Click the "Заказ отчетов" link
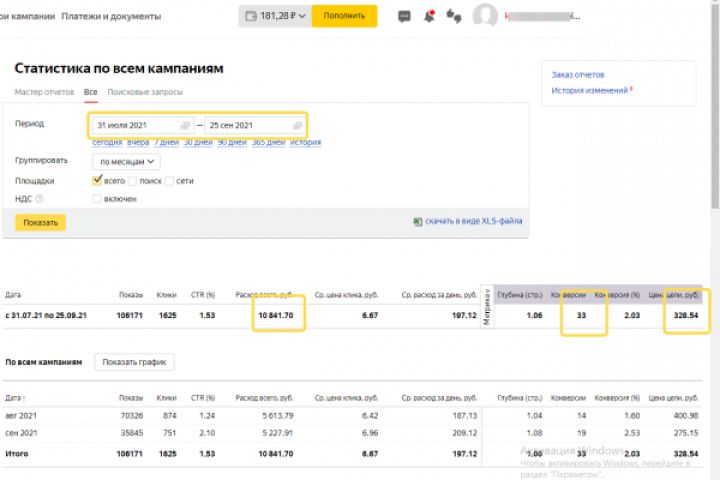The height and width of the screenshot is (480, 720). 578,75
